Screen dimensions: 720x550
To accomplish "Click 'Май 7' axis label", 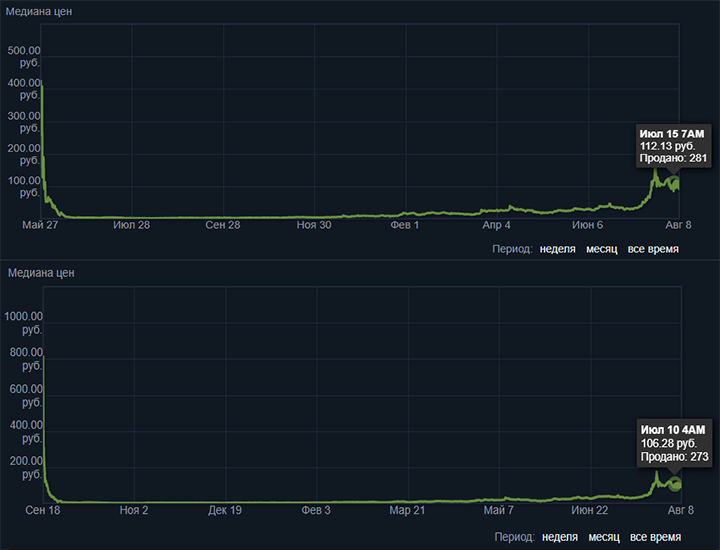I will 498,510.
